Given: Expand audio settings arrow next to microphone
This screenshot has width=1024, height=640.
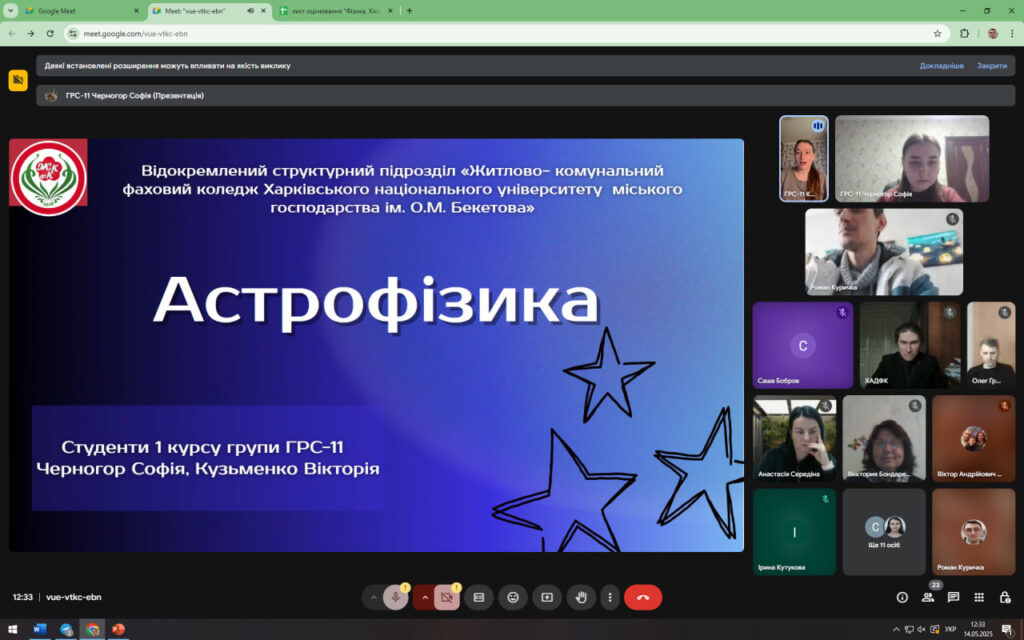Looking at the screenshot, I should (374, 597).
